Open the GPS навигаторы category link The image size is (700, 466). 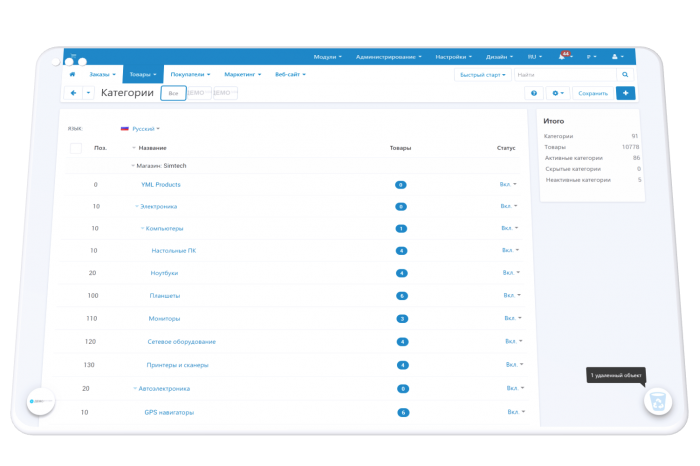[x=169, y=412]
